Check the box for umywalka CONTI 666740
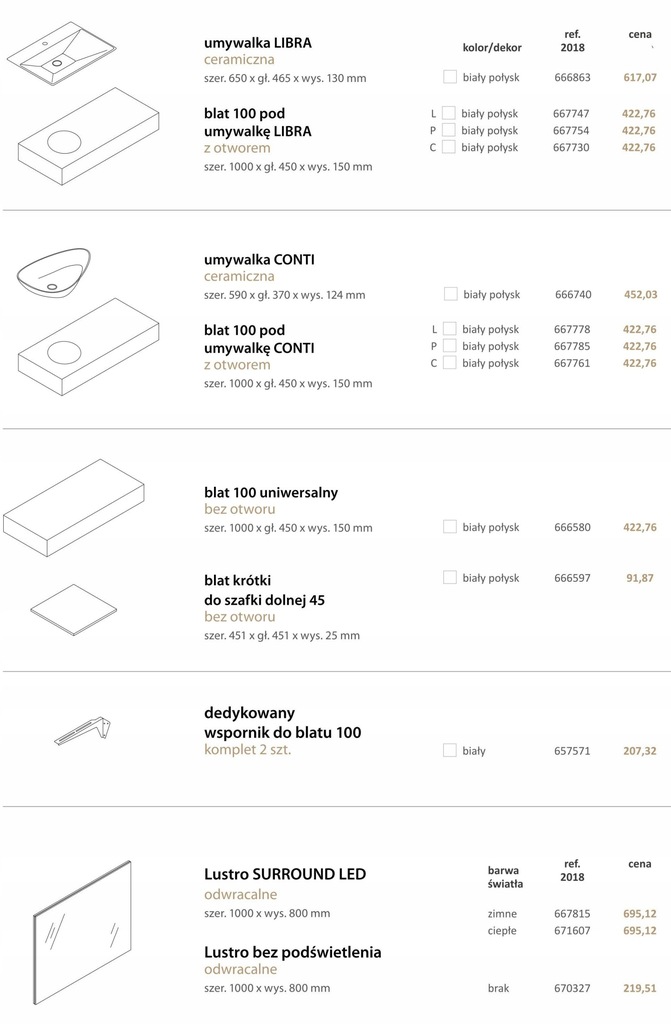Screen dimensions: 671x1024 [x=450, y=294]
